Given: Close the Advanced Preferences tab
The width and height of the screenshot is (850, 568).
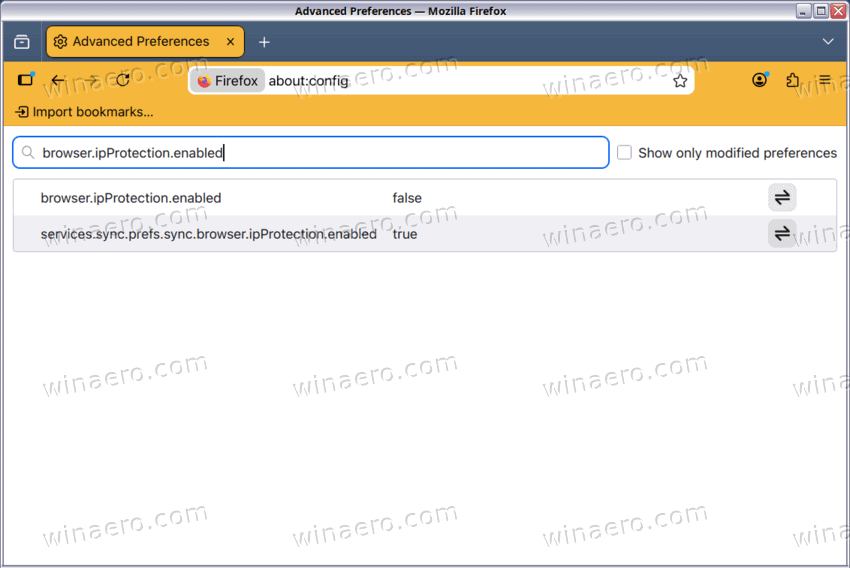Looking at the screenshot, I should (x=230, y=42).
